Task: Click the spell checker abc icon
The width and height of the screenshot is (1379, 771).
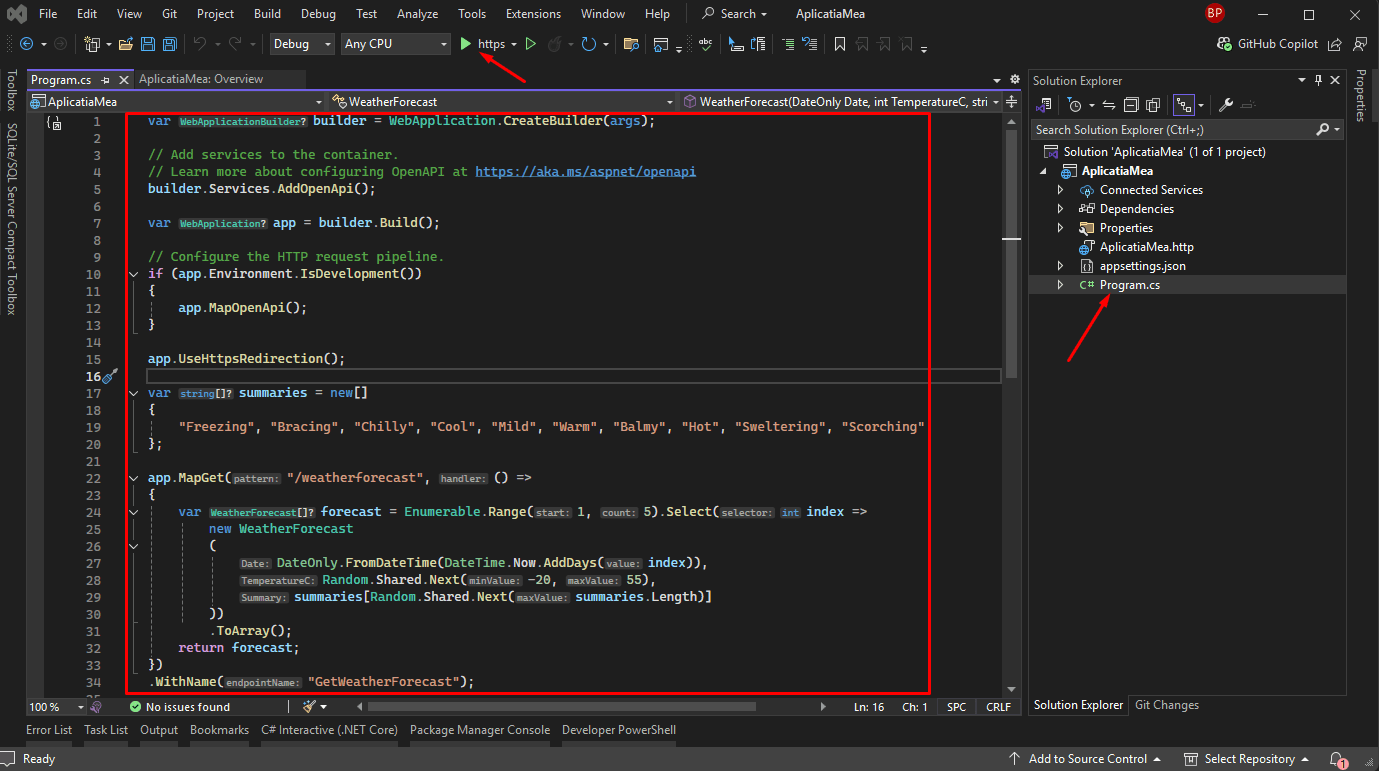Action: click(x=705, y=44)
